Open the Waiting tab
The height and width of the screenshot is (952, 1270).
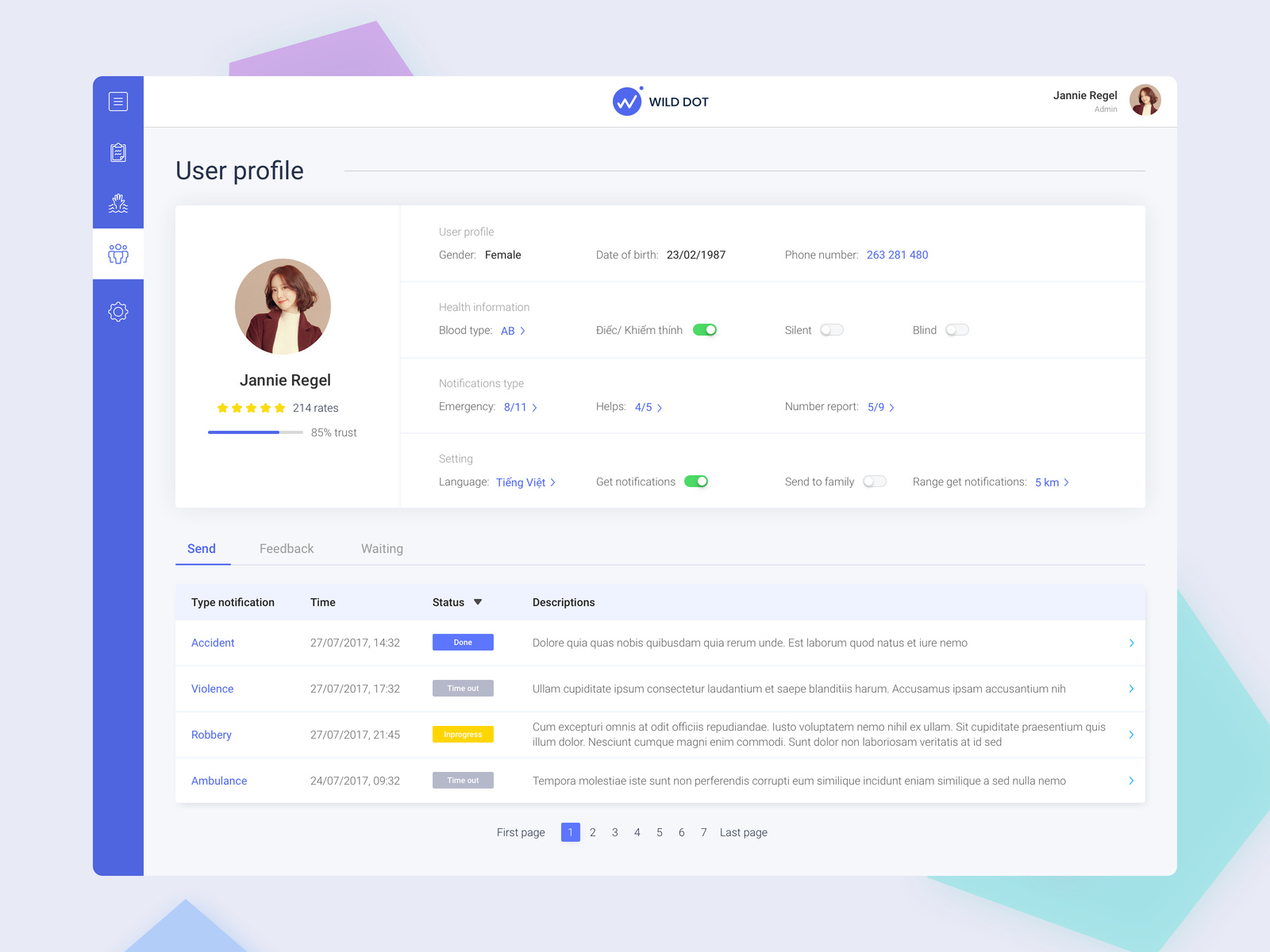click(382, 548)
